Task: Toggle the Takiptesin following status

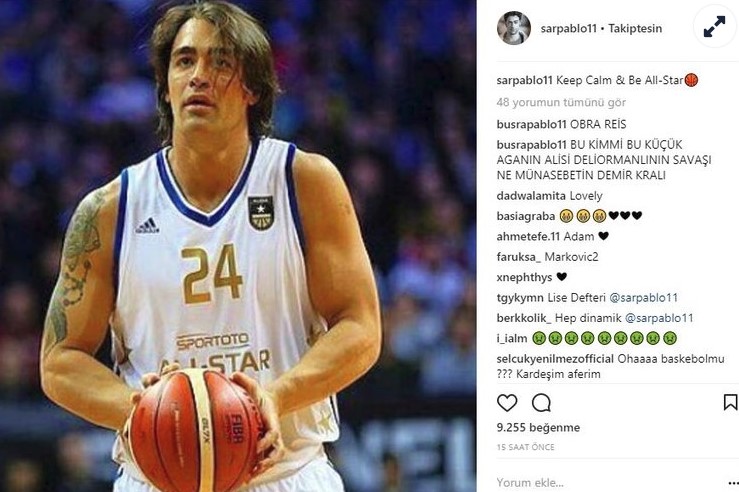Action: [635, 28]
